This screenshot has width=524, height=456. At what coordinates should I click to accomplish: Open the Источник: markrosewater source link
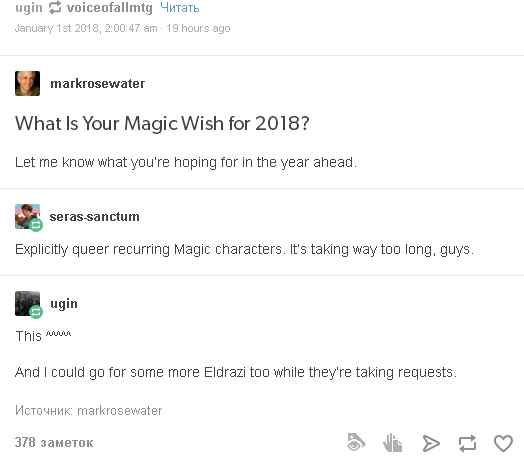[89, 411]
